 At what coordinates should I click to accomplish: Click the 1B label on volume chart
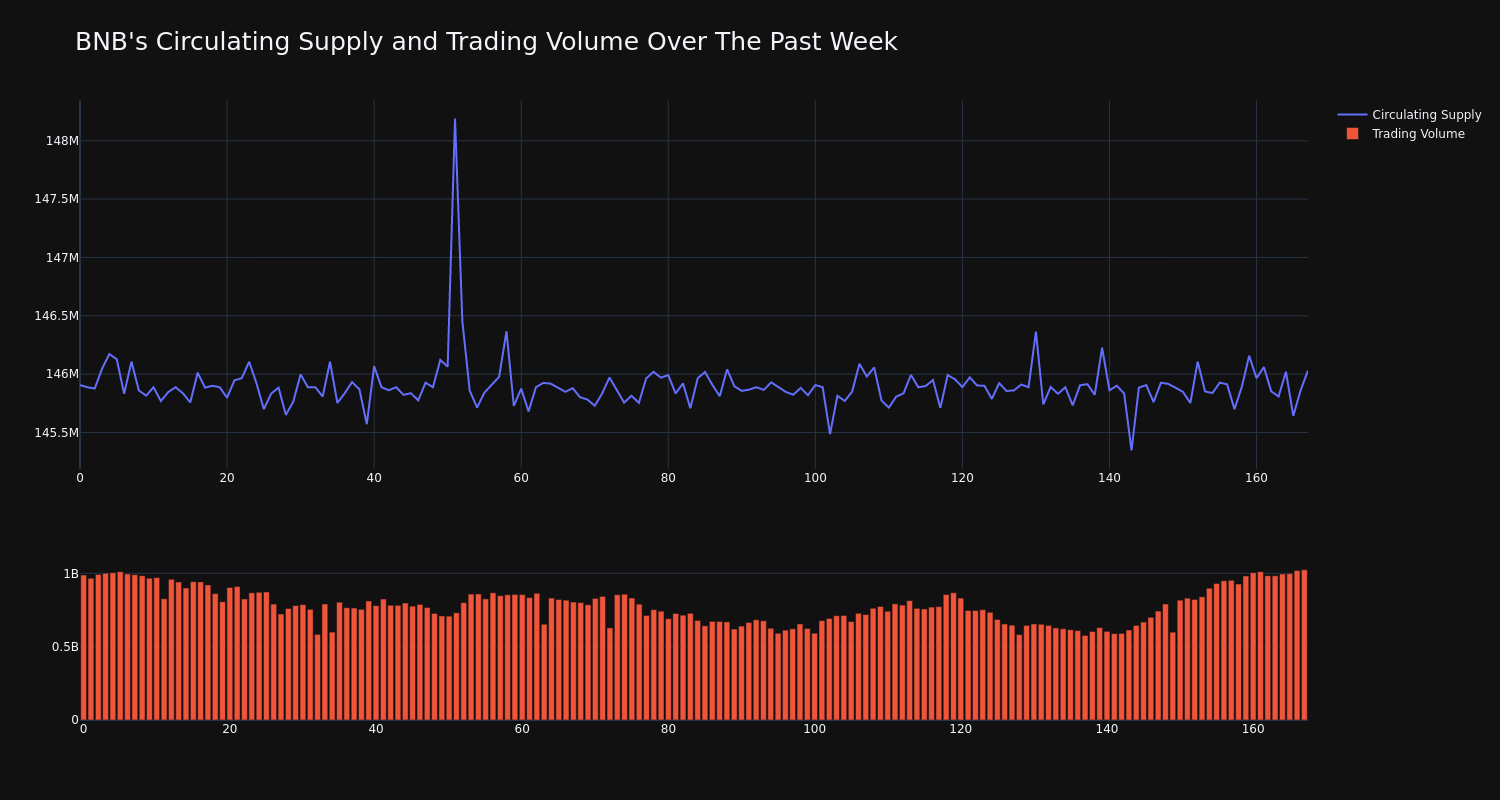pos(71,574)
